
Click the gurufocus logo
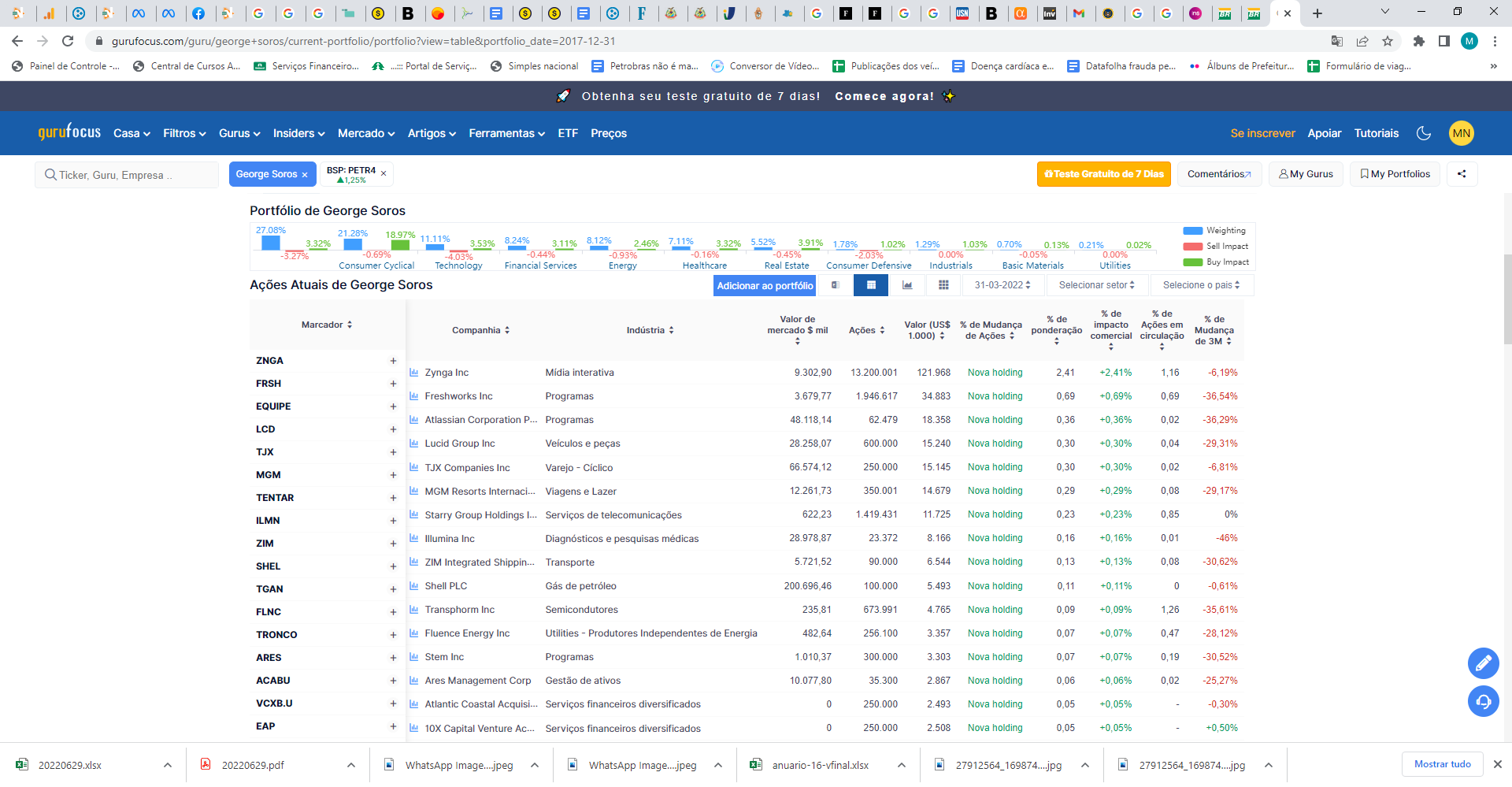pos(69,132)
